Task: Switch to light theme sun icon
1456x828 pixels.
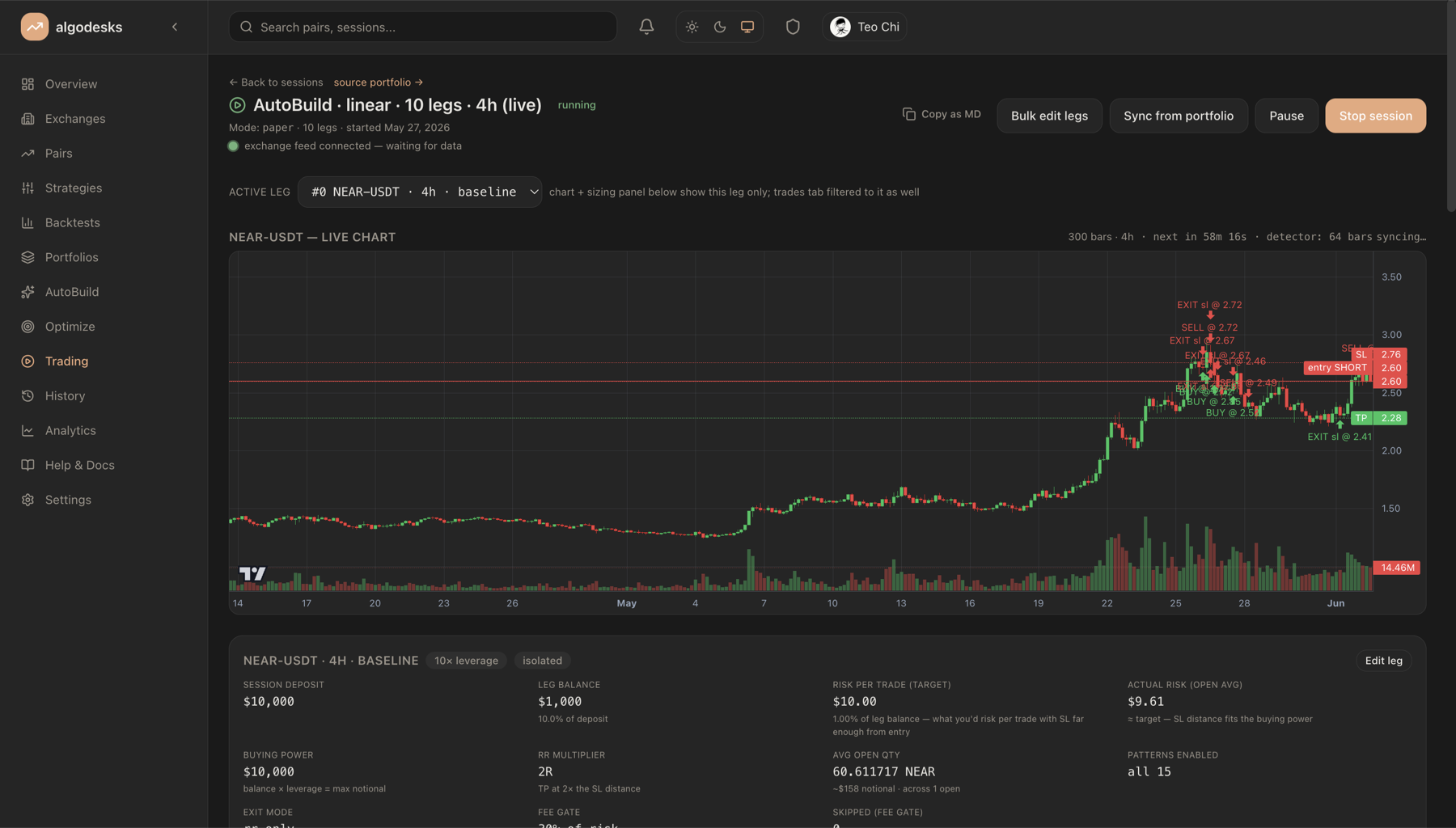Action: pyautogui.click(x=692, y=27)
